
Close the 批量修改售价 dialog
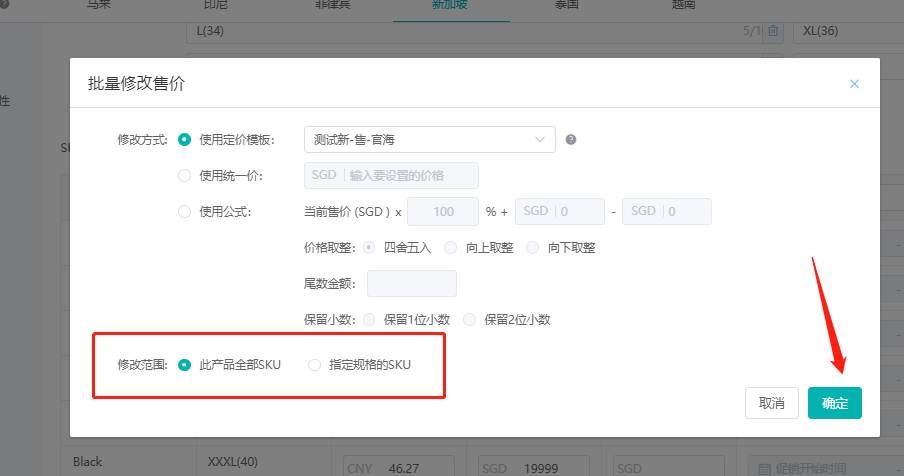point(854,84)
